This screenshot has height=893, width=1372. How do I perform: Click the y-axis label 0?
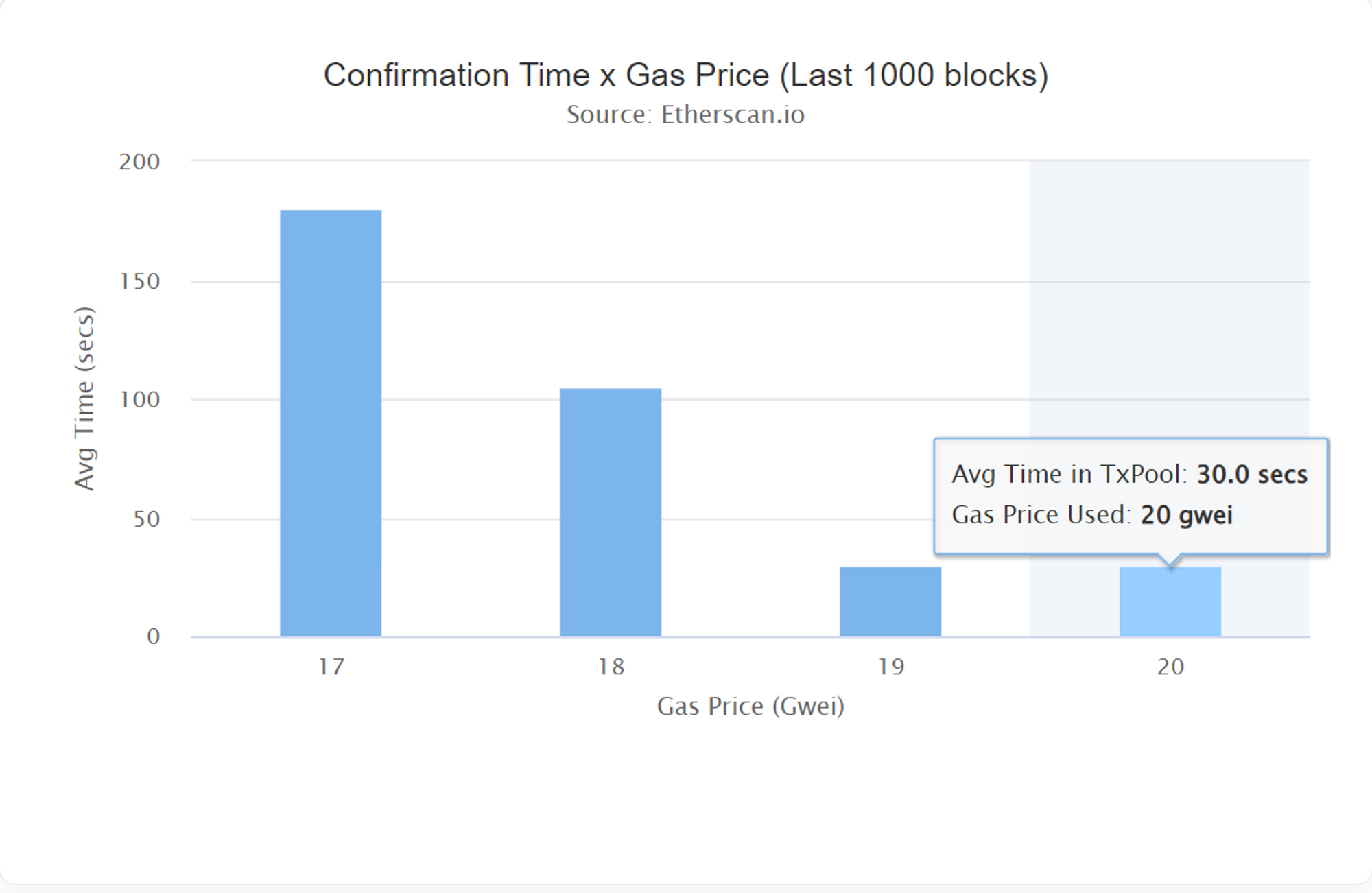pyautogui.click(x=153, y=636)
